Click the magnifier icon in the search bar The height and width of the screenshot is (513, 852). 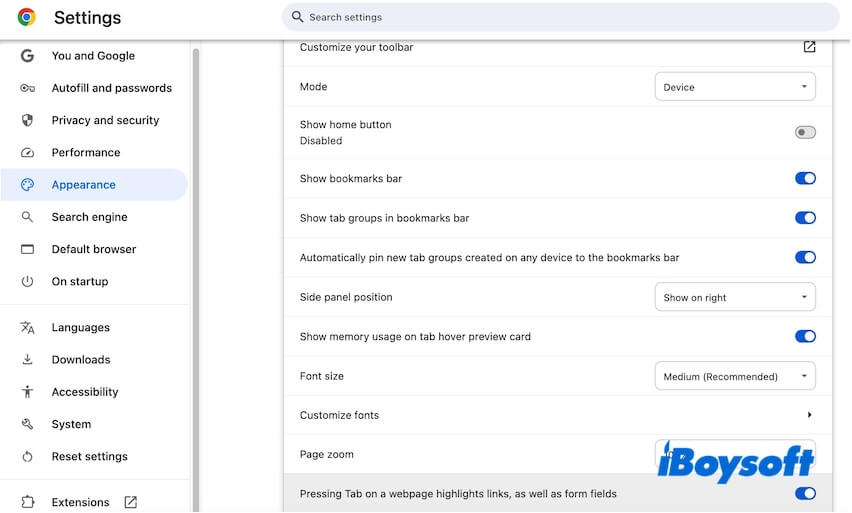(x=297, y=17)
